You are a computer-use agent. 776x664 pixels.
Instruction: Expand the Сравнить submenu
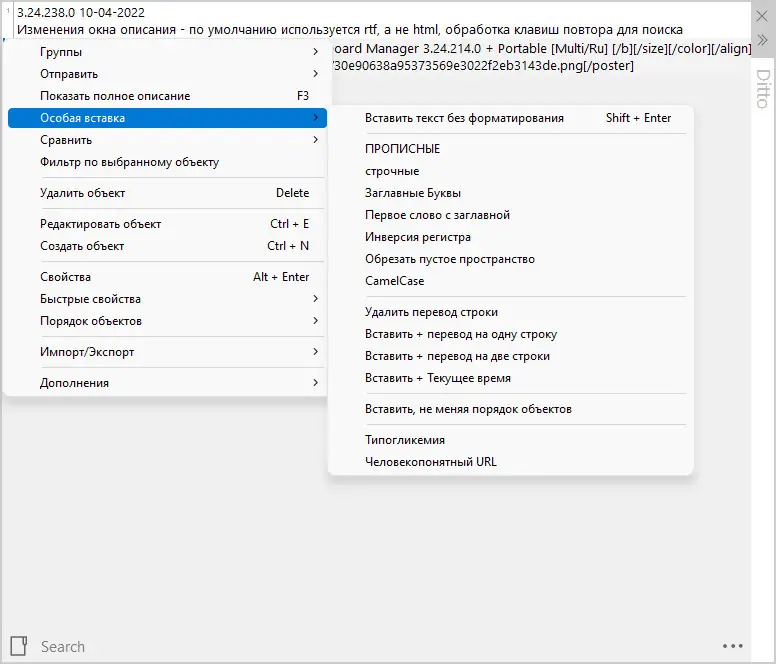[x=166, y=140]
